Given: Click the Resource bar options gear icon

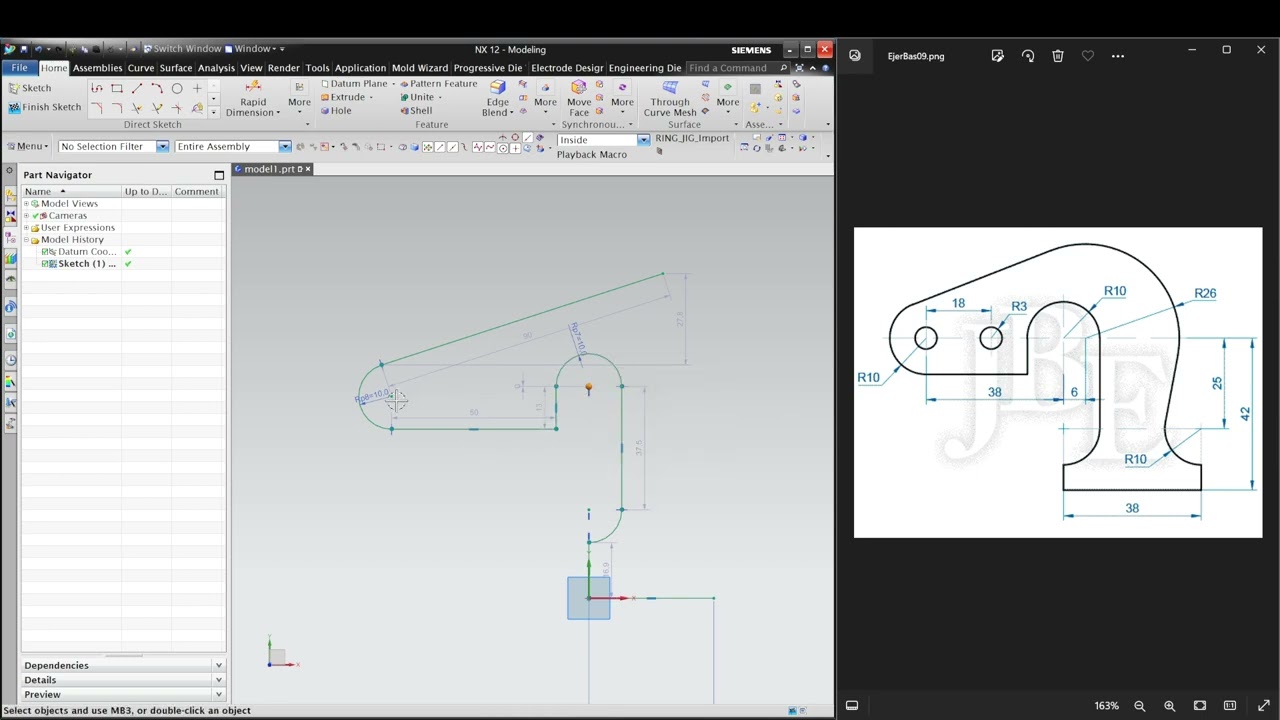Looking at the screenshot, I should click(10, 171).
